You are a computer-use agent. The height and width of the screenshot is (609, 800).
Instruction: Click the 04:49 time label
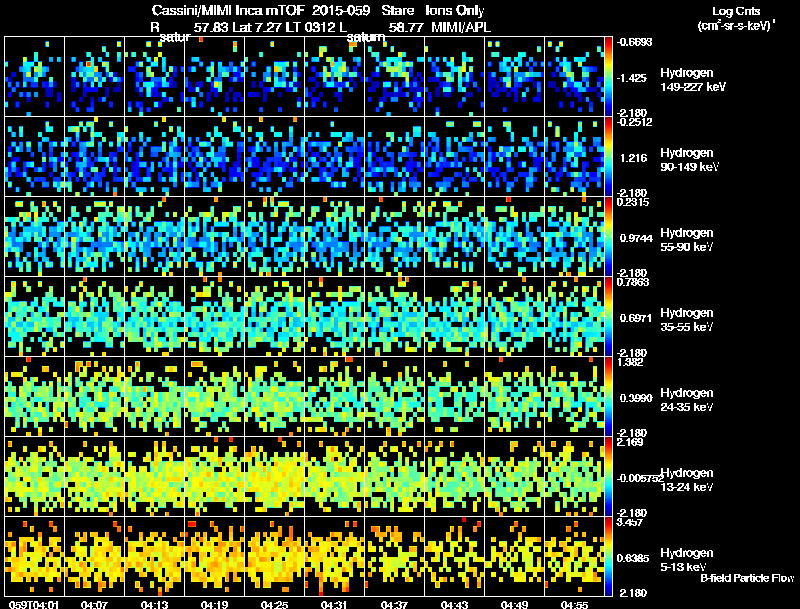click(514, 605)
